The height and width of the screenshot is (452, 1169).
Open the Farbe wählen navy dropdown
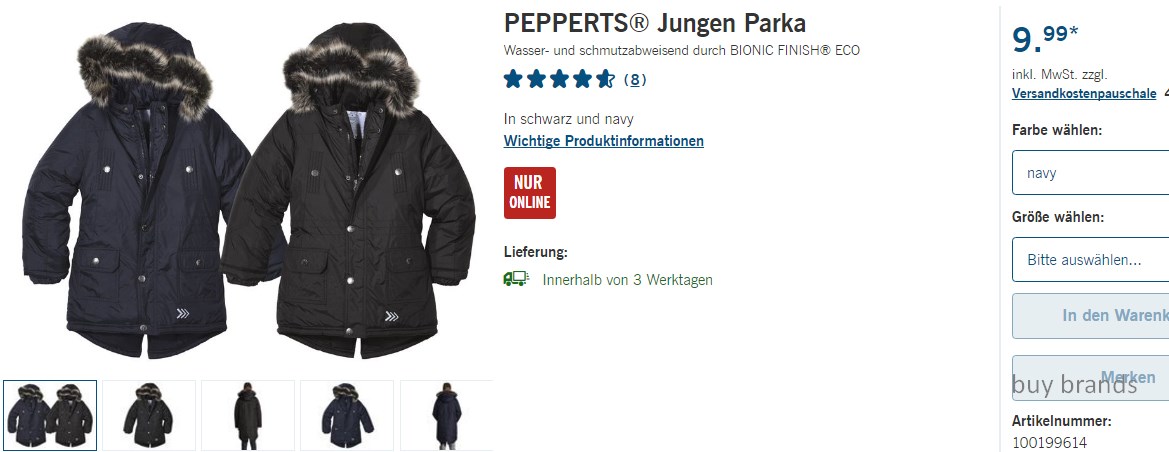point(1091,173)
